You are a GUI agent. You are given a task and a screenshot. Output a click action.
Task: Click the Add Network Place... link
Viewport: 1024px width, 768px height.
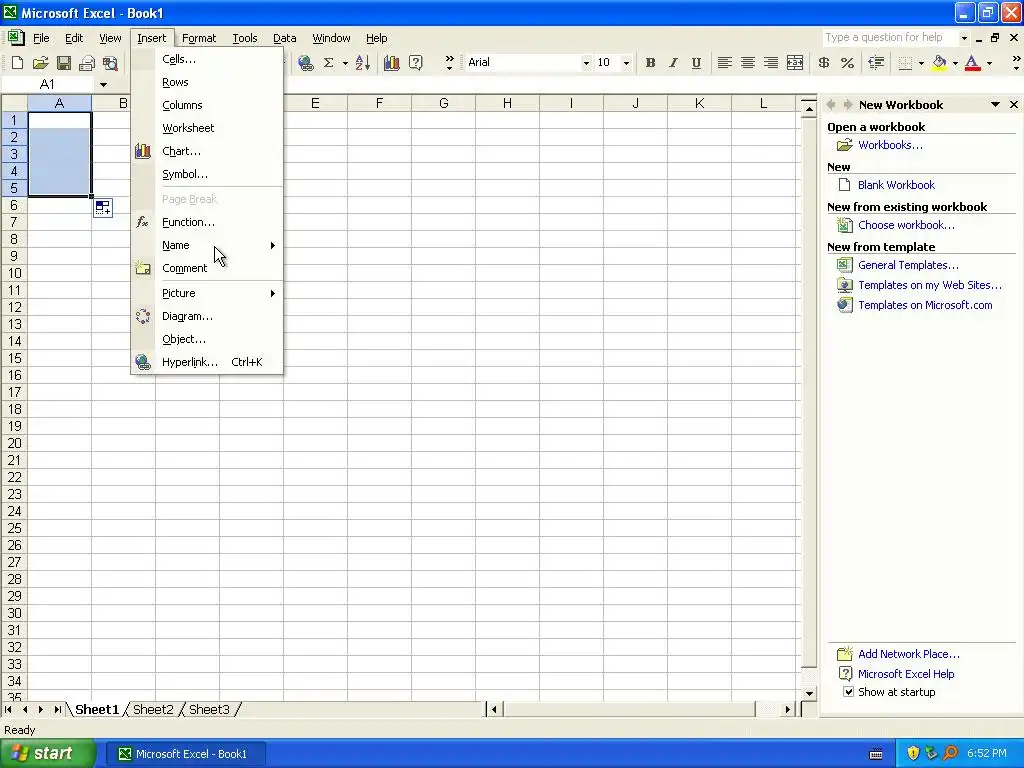[x=908, y=654]
